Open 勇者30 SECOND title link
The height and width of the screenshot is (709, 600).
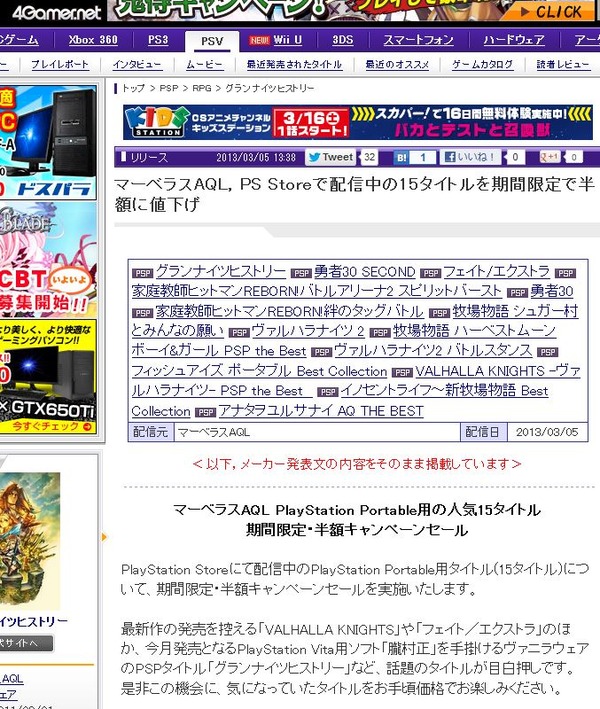click(x=364, y=271)
